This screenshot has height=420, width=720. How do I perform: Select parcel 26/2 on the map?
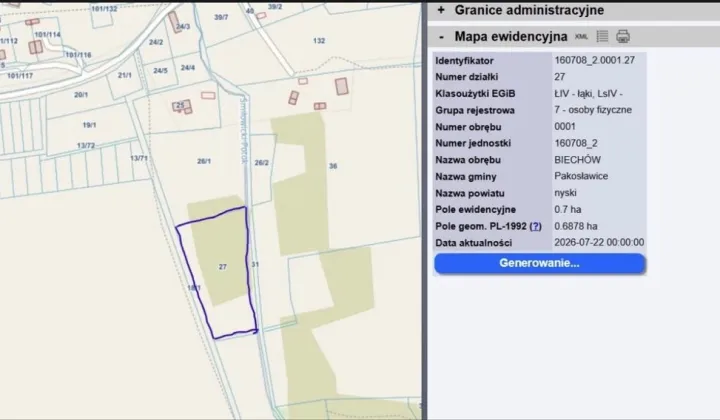click(261, 162)
